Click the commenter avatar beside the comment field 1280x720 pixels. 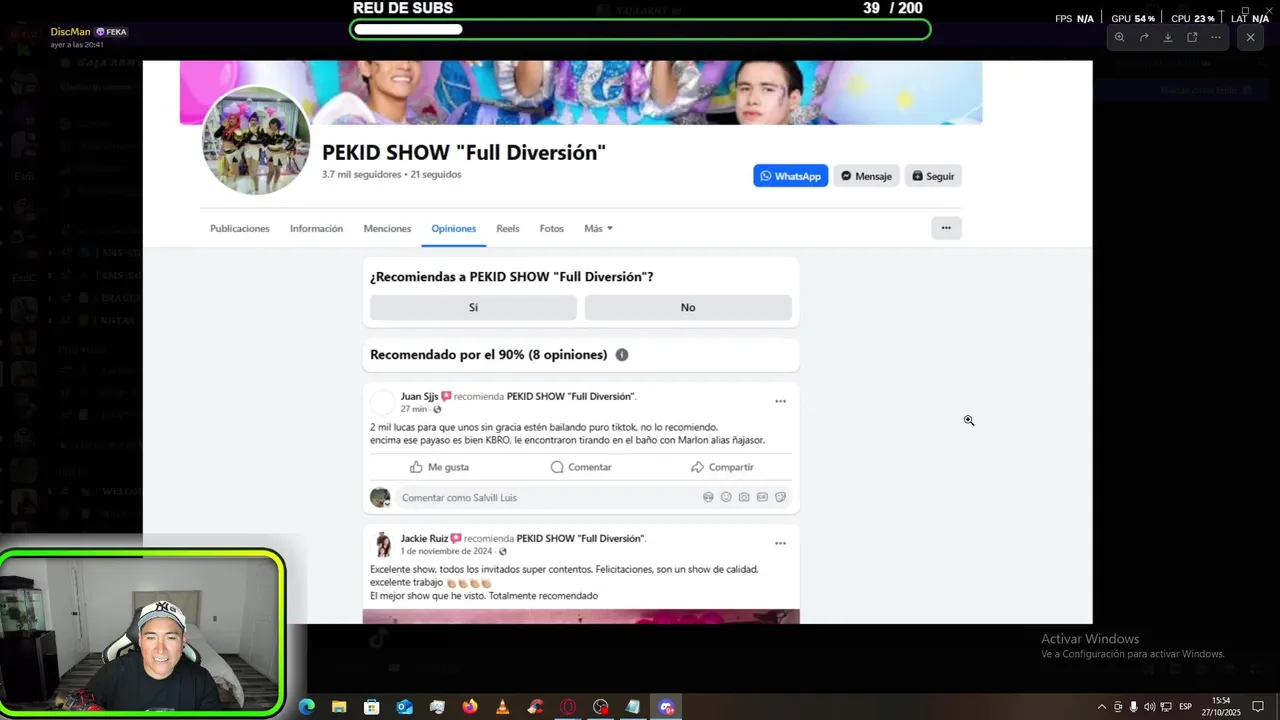(x=380, y=497)
